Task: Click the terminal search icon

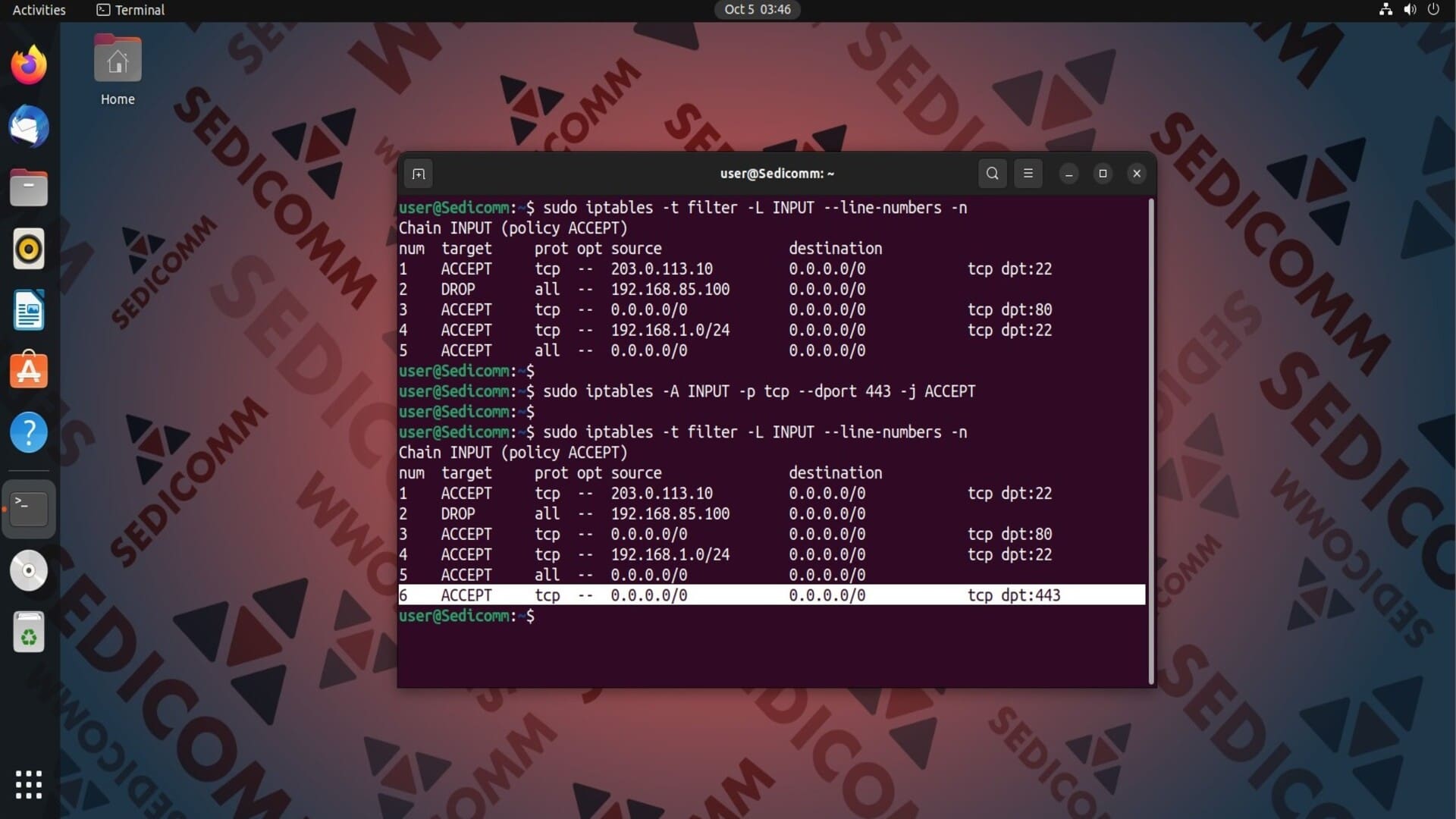Action: pos(992,174)
